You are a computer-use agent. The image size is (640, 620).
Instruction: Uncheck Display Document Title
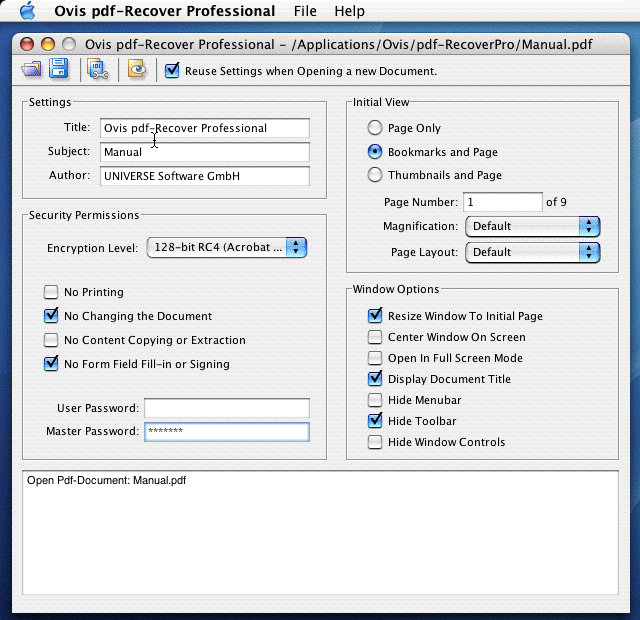pos(375,379)
